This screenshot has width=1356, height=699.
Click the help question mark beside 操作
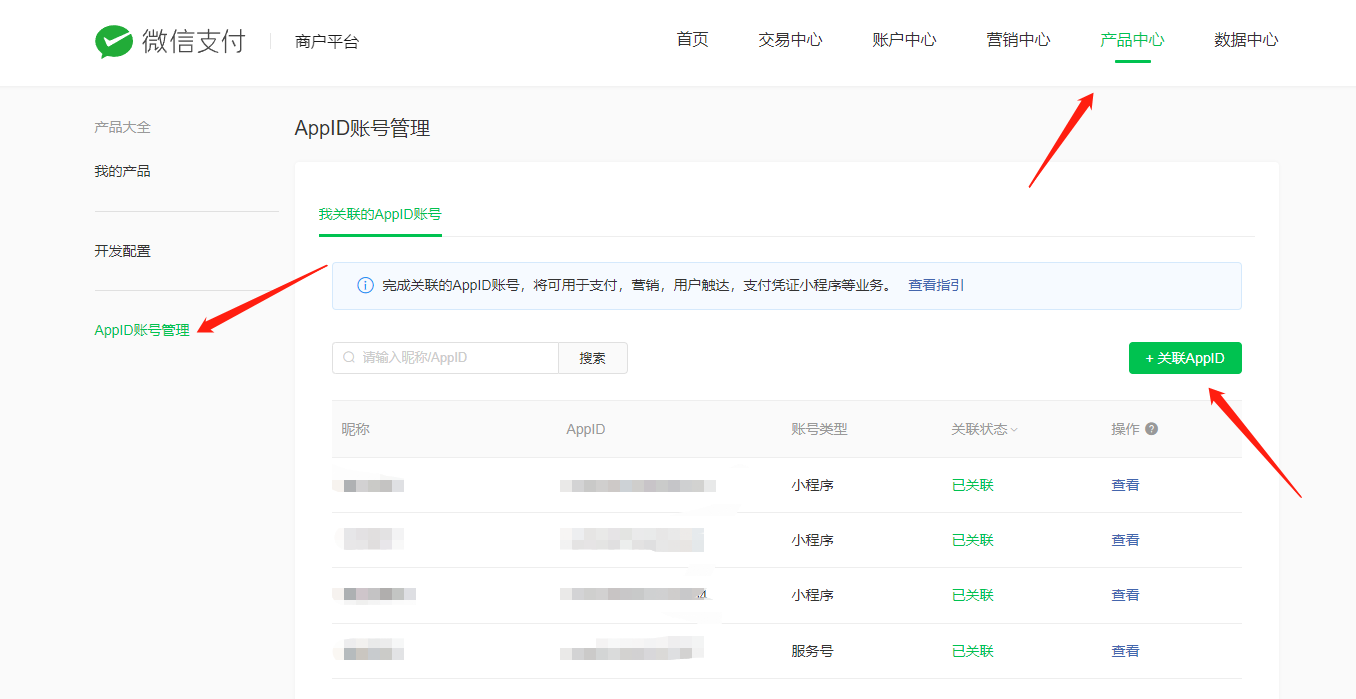pyautogui.click(x=1152, y=429)
